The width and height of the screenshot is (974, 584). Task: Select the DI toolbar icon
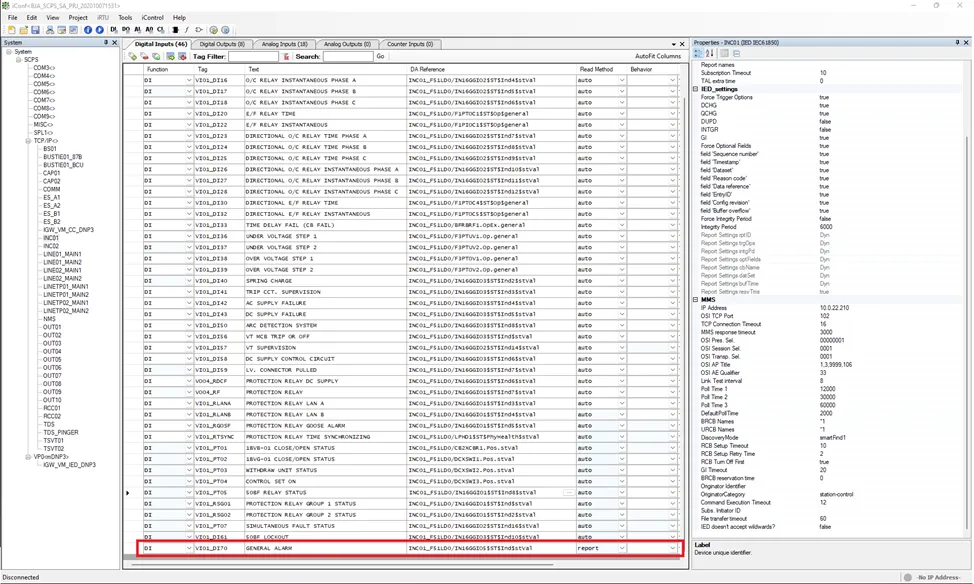pyautogui.click(x=114, y=29)
